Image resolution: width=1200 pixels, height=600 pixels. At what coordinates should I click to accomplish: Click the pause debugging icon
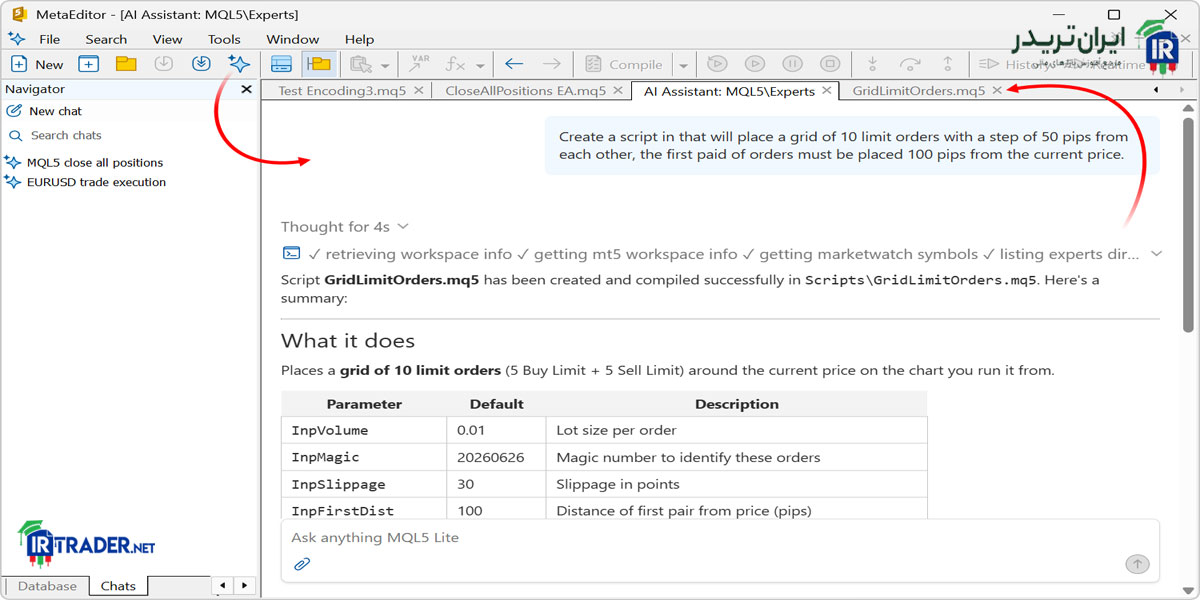pyautogui.click(x=791, y=64)
